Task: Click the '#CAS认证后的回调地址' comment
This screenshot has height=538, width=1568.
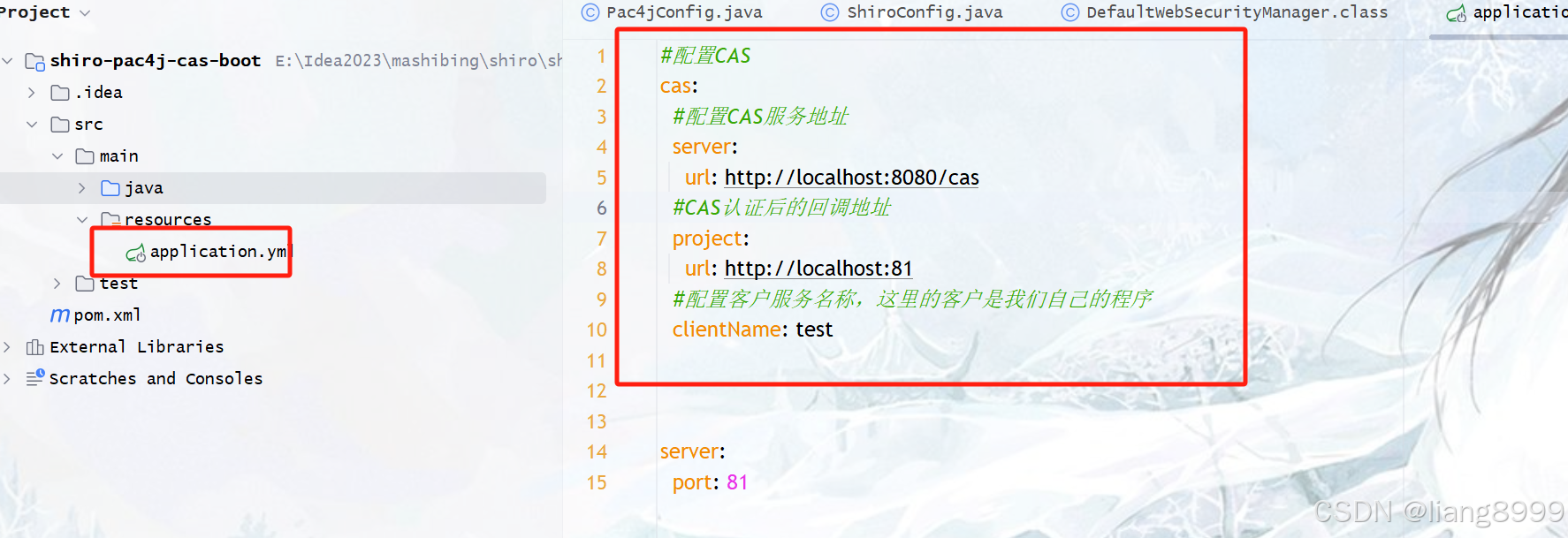Action: (x=781, y=208)
